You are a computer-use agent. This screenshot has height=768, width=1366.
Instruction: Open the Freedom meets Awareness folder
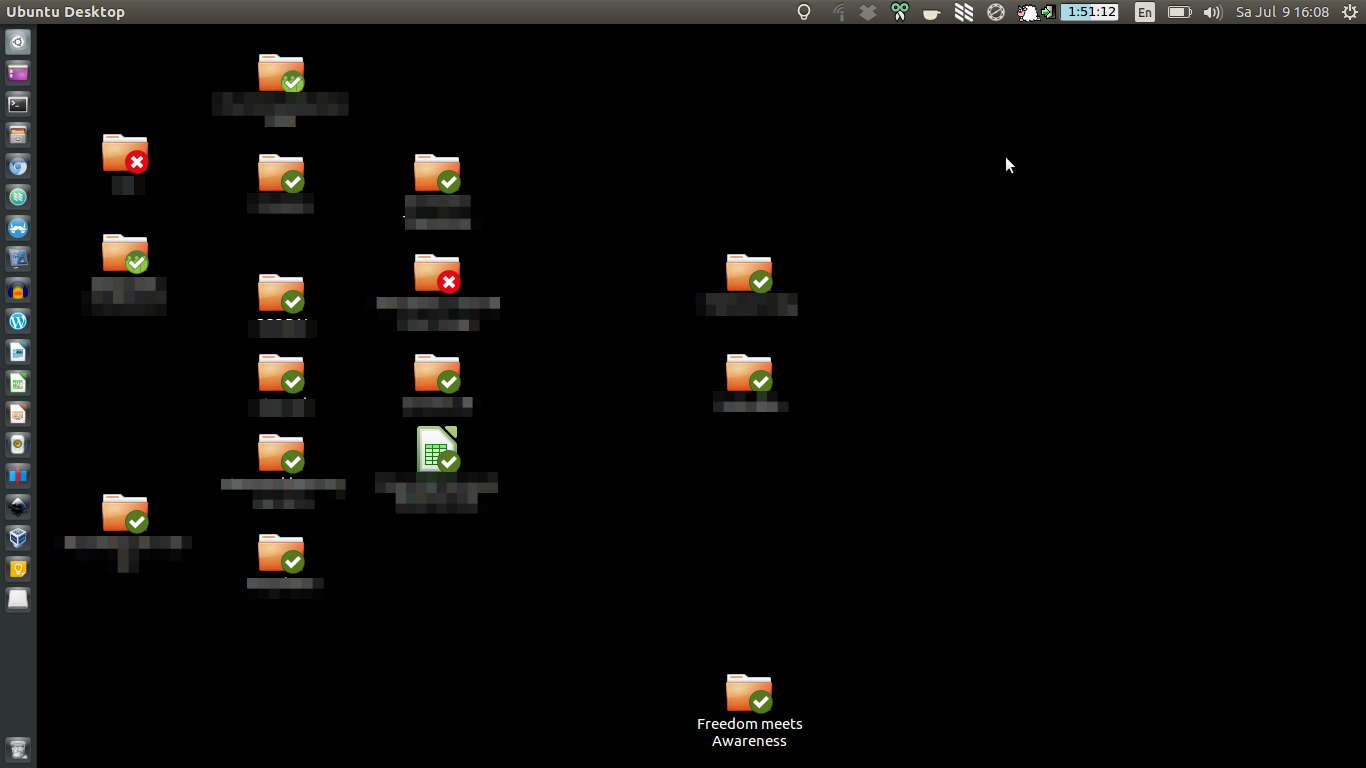coord(749,693)
